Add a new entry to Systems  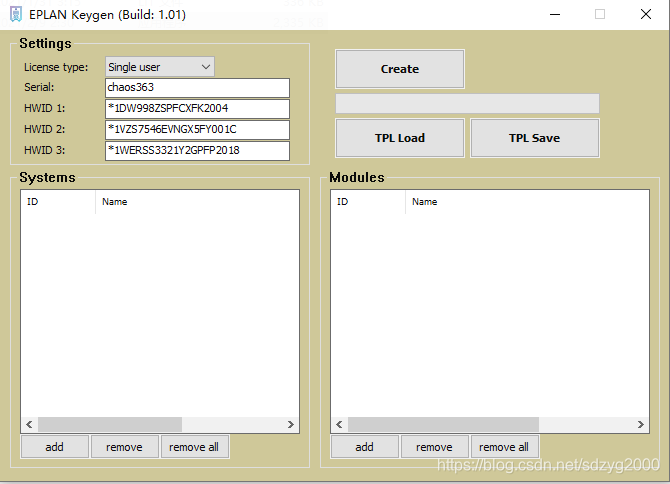55,447
